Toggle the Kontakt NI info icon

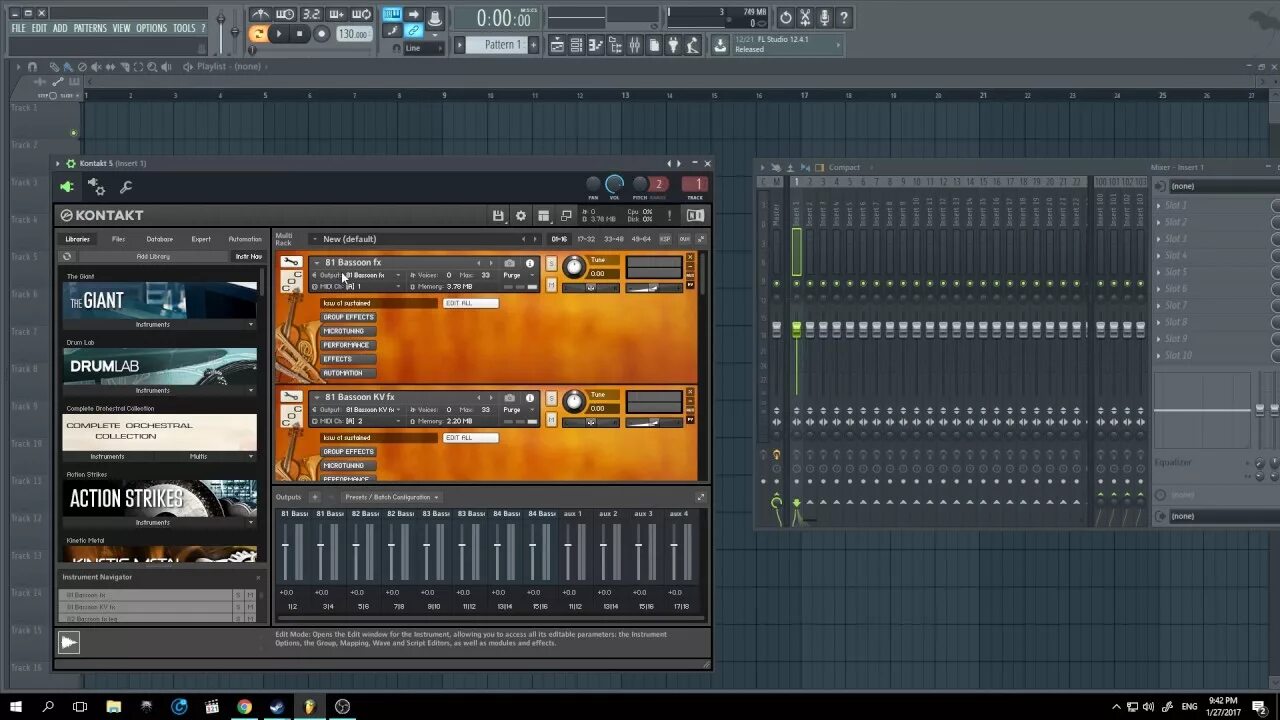[695, 215]
